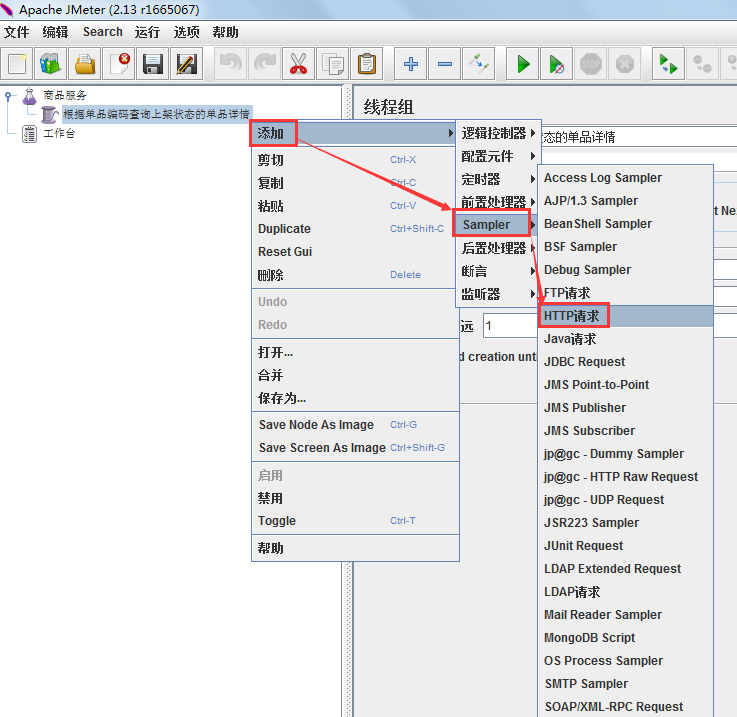Click the Toggle expand/collapse toolbar icon
The width and height of the screenshot is (737, 717).
point(480,64)
